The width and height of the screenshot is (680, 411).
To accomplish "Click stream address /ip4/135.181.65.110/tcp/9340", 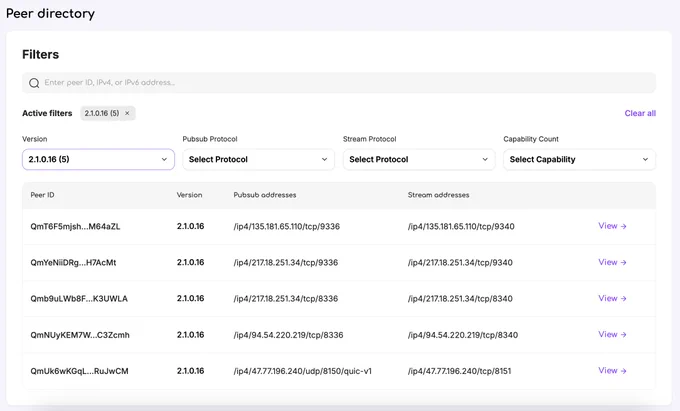I will [461, 226].
